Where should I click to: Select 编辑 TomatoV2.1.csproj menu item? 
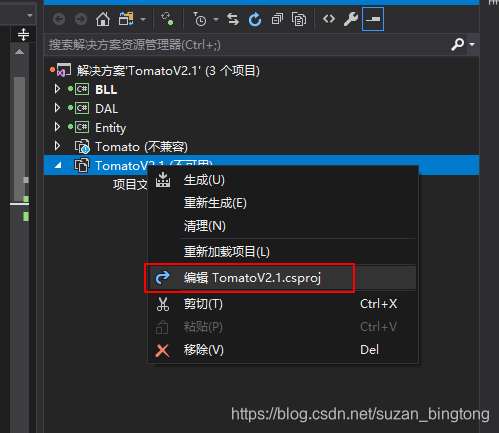pos(283,278)
